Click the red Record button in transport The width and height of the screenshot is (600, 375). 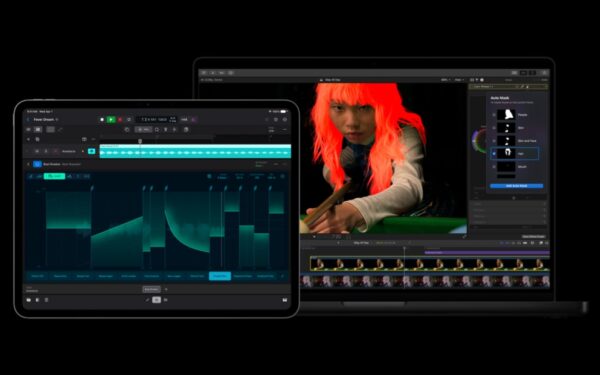click(120, 119)
